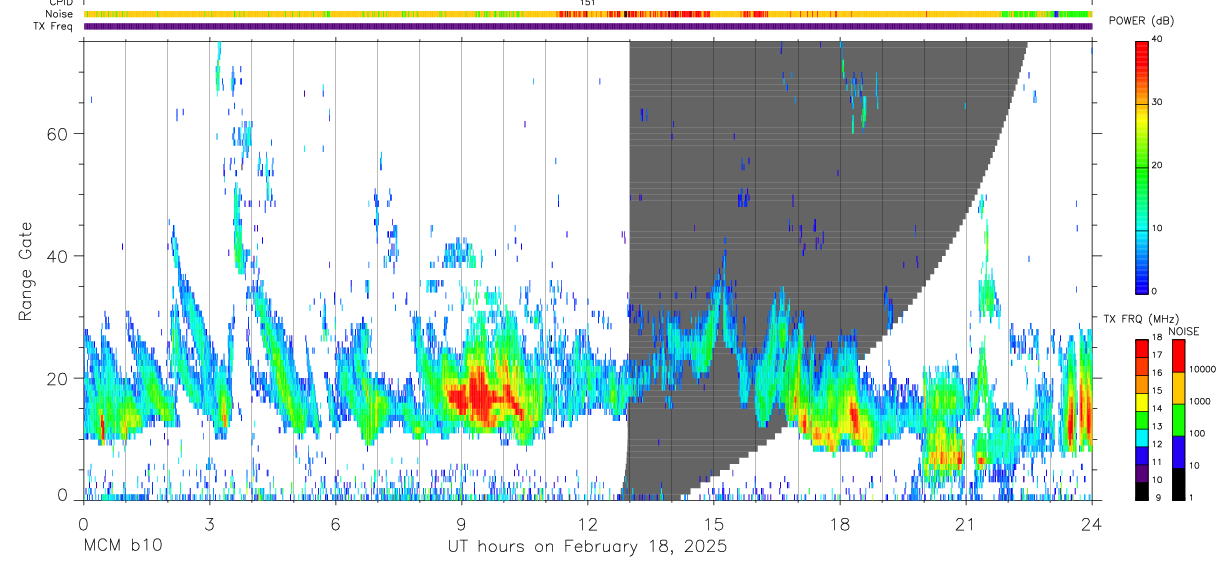Viewport: 1228px width, 567px height.
Task: Select the Noise strip above the plot
Action: [x=587, y=14]
